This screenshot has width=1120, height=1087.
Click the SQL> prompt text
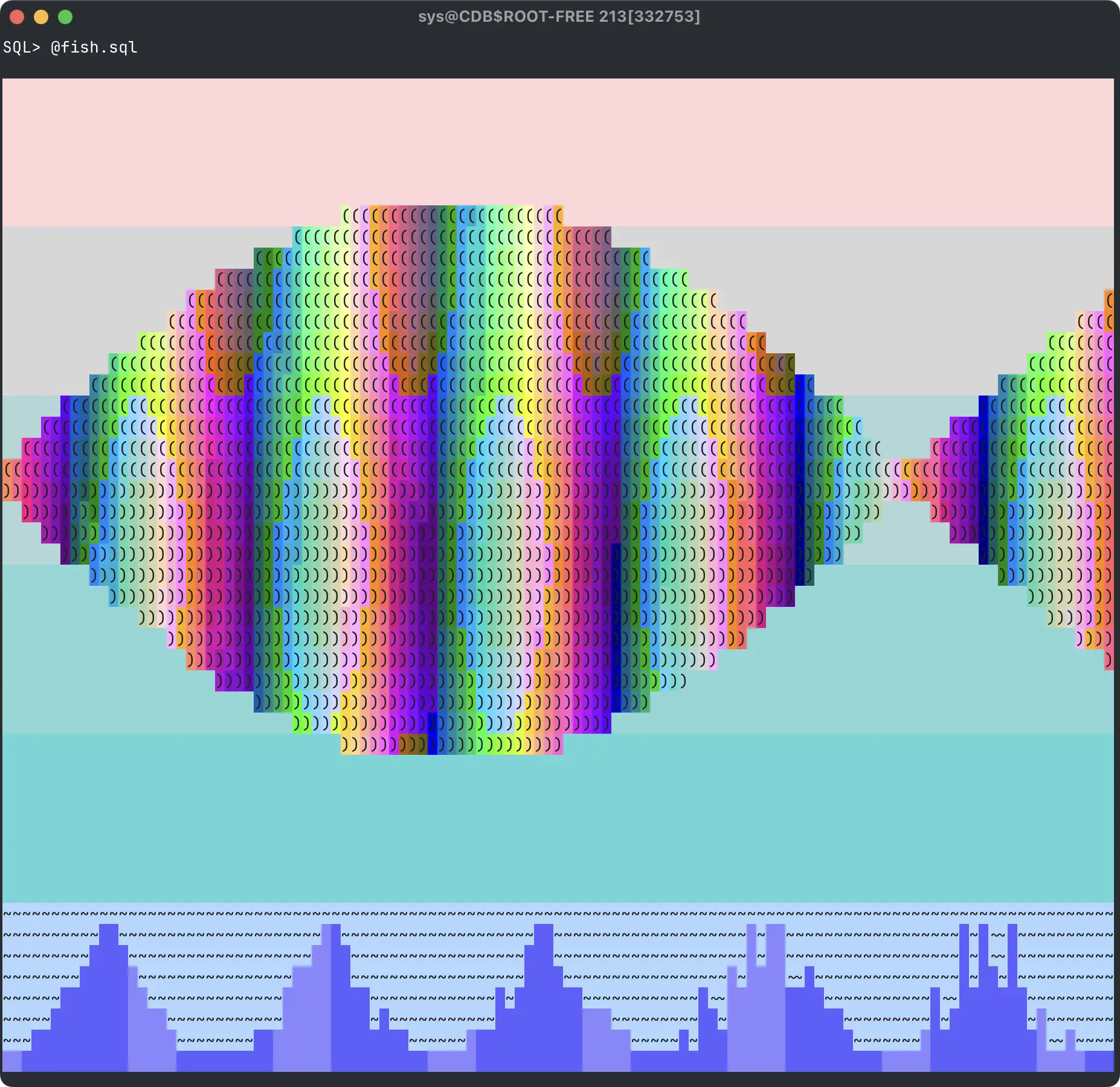21,47
